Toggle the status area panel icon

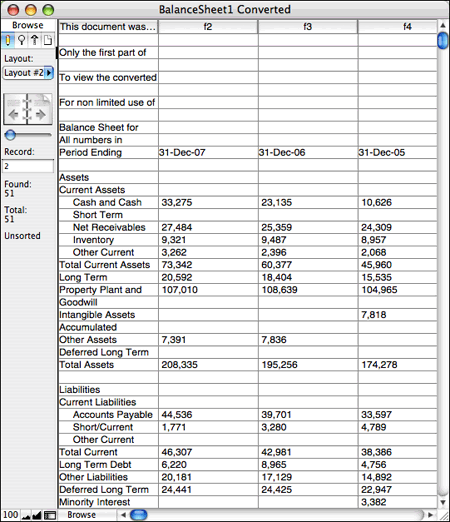coord(50,515)
